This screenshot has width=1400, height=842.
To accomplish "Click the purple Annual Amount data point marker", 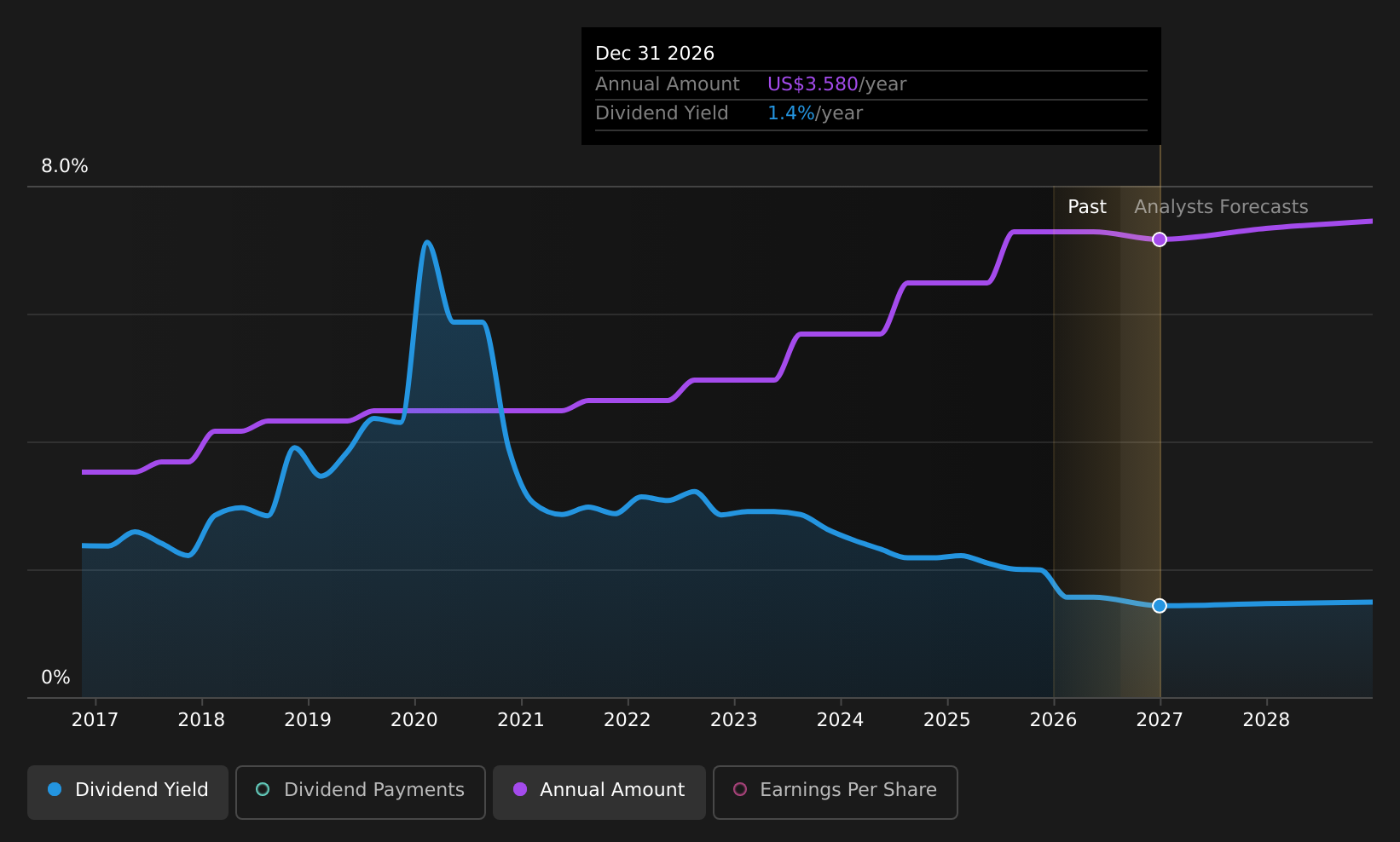I will pos(1160,239).
